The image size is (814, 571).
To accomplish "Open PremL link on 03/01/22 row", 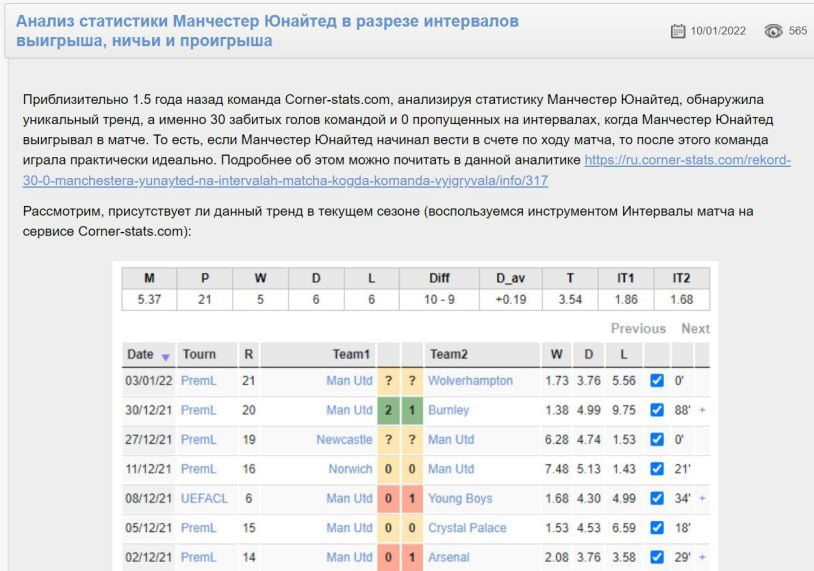I will [198, 380].
